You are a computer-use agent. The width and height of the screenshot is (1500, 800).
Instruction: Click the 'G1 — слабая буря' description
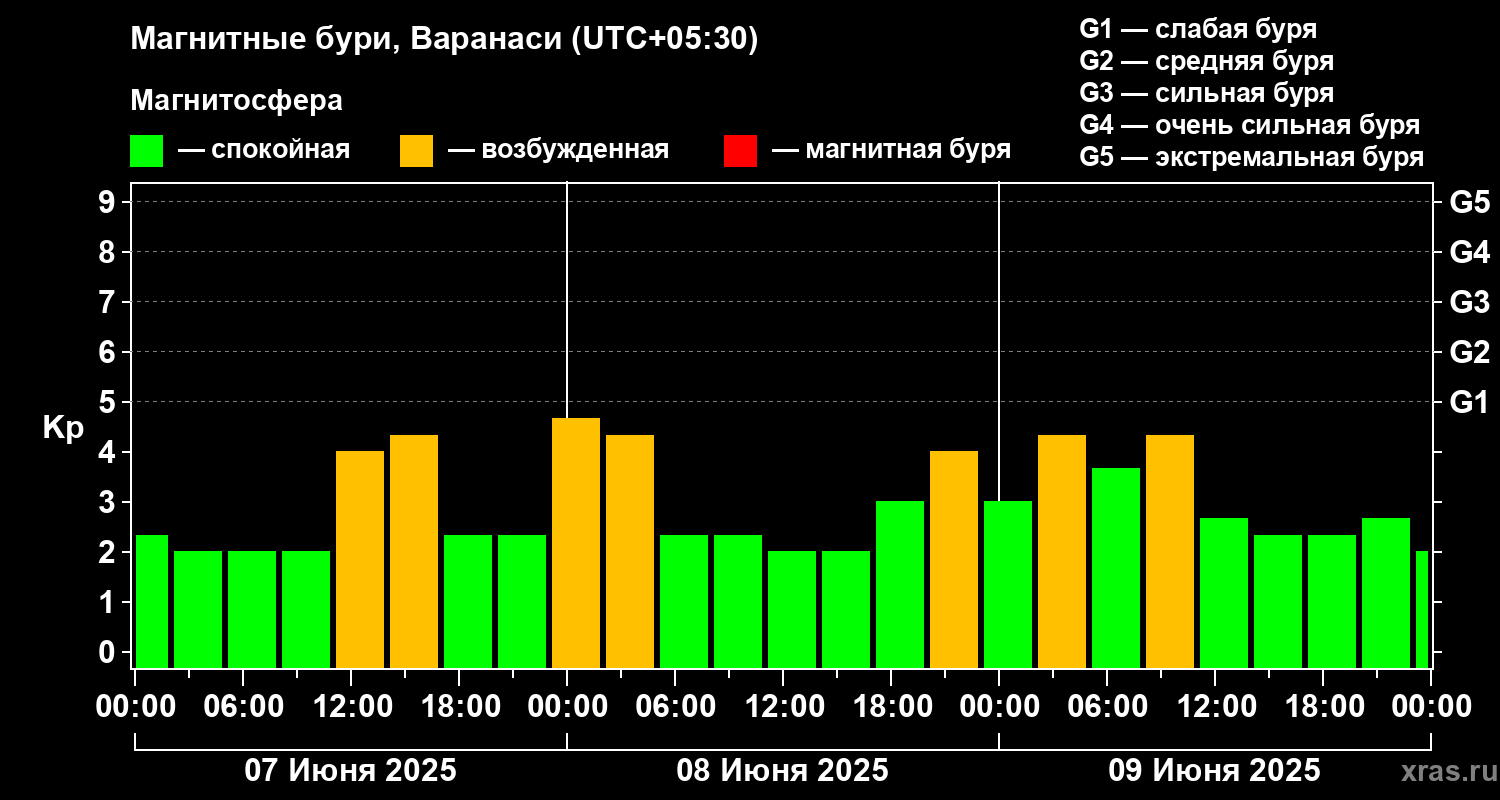(1198, 29)
